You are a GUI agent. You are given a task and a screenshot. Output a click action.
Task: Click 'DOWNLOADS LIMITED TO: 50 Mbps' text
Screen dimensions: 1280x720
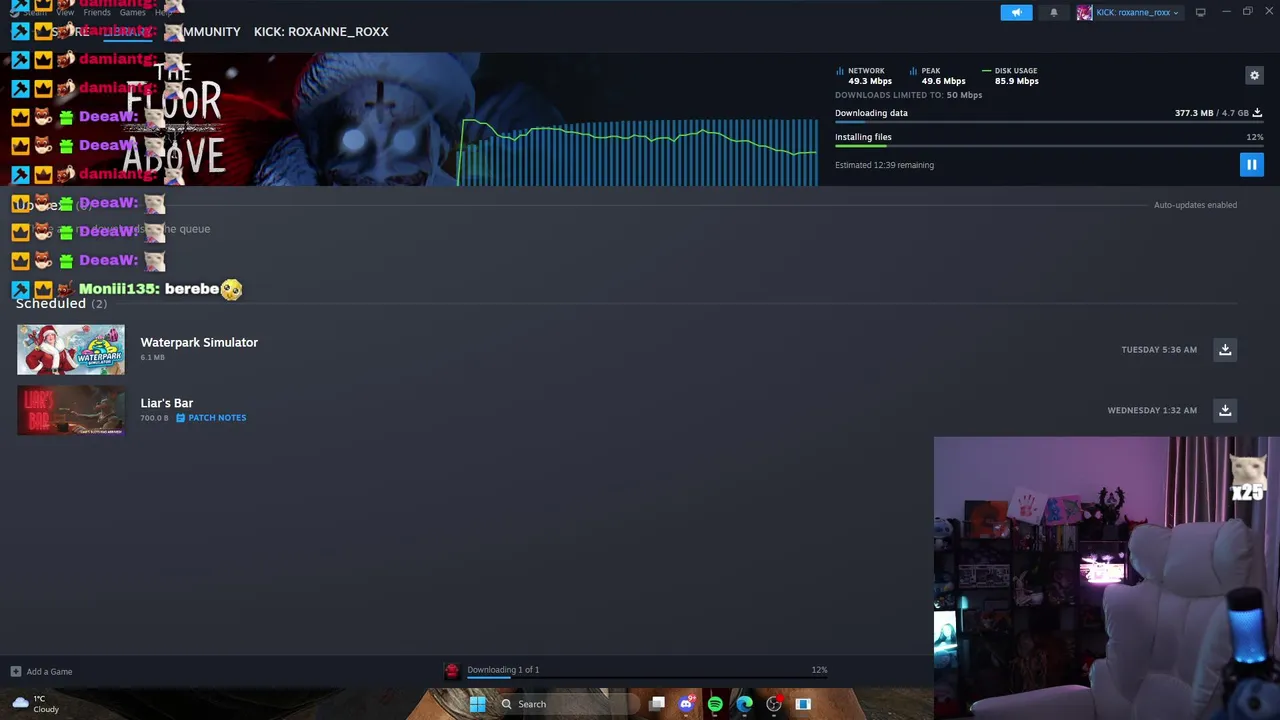click(x=908, y=95)
